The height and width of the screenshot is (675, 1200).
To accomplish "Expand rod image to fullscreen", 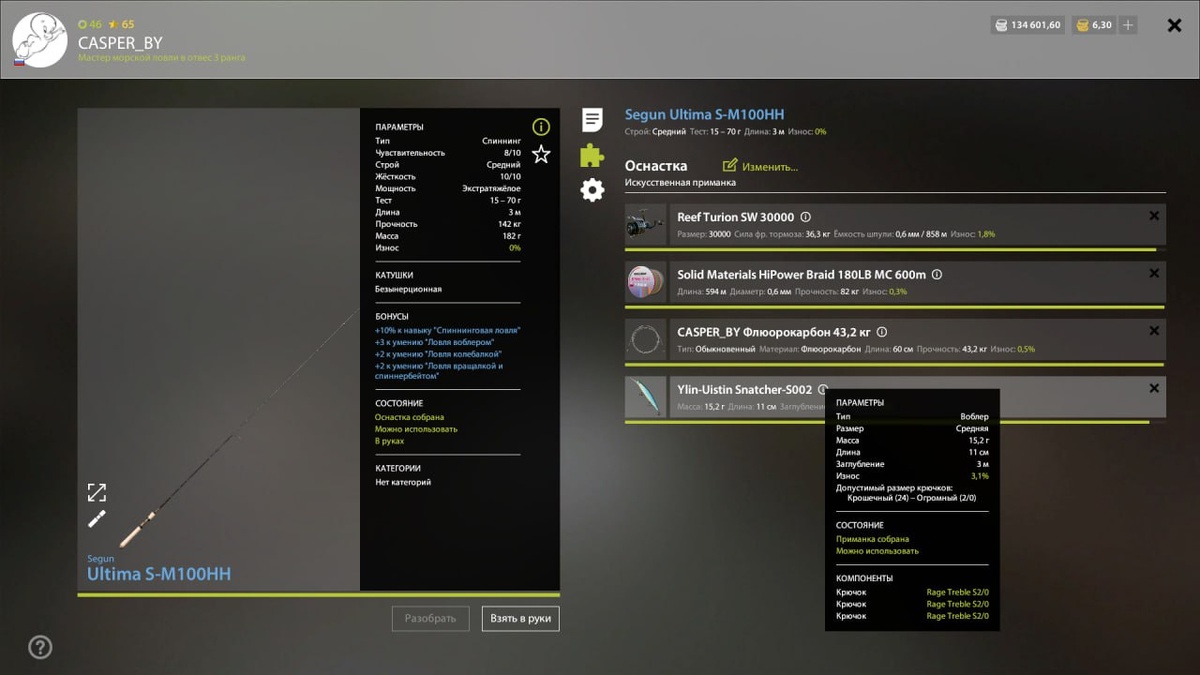I will click(x=96, y=492).
